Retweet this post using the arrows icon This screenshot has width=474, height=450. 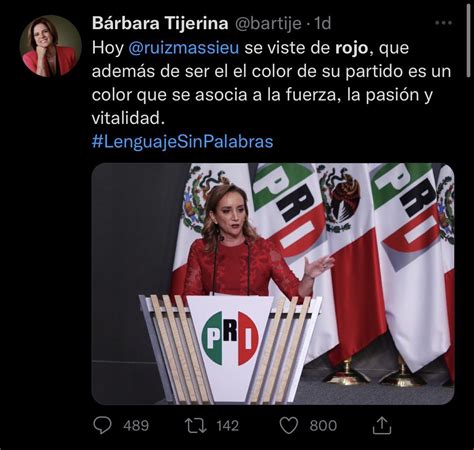tap(196, 426)
